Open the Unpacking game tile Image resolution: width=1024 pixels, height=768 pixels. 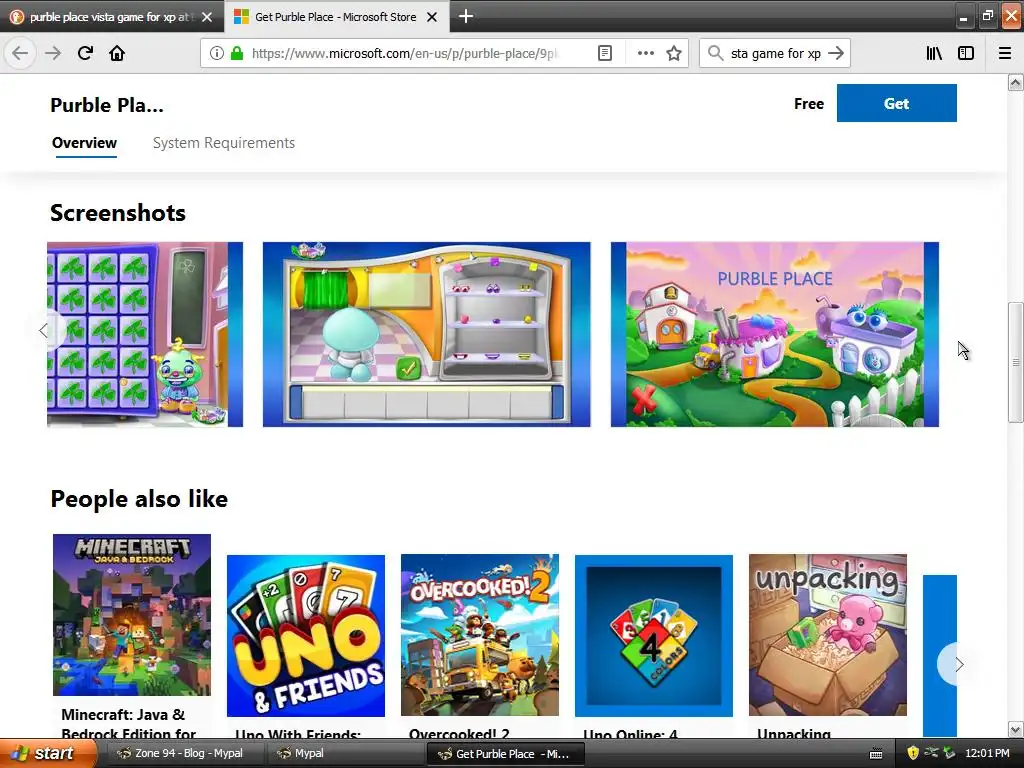(827, 635)
